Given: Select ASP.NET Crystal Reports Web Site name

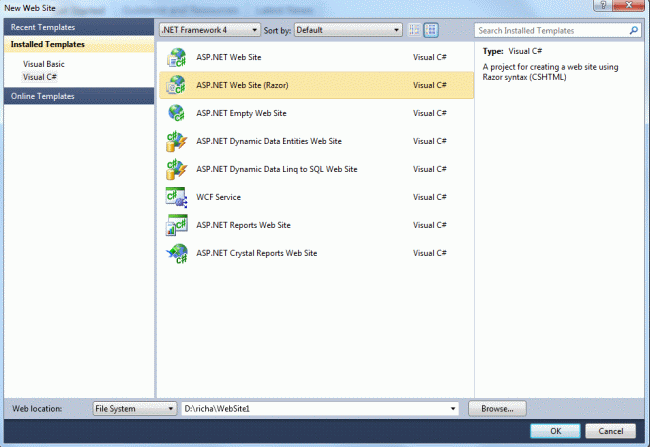Looking at the screenshot, I should click(x=257, y=253).
